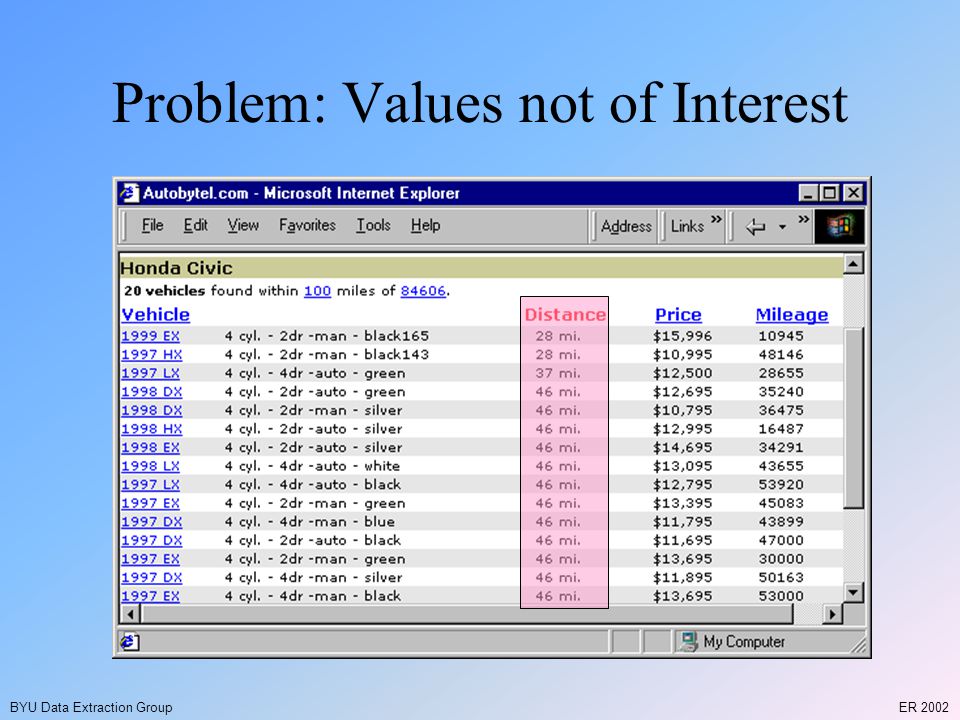Open the 1997 EX with 30000 mileage link
The height and width of the screenshot is (720, 960).
coord(151,559)
